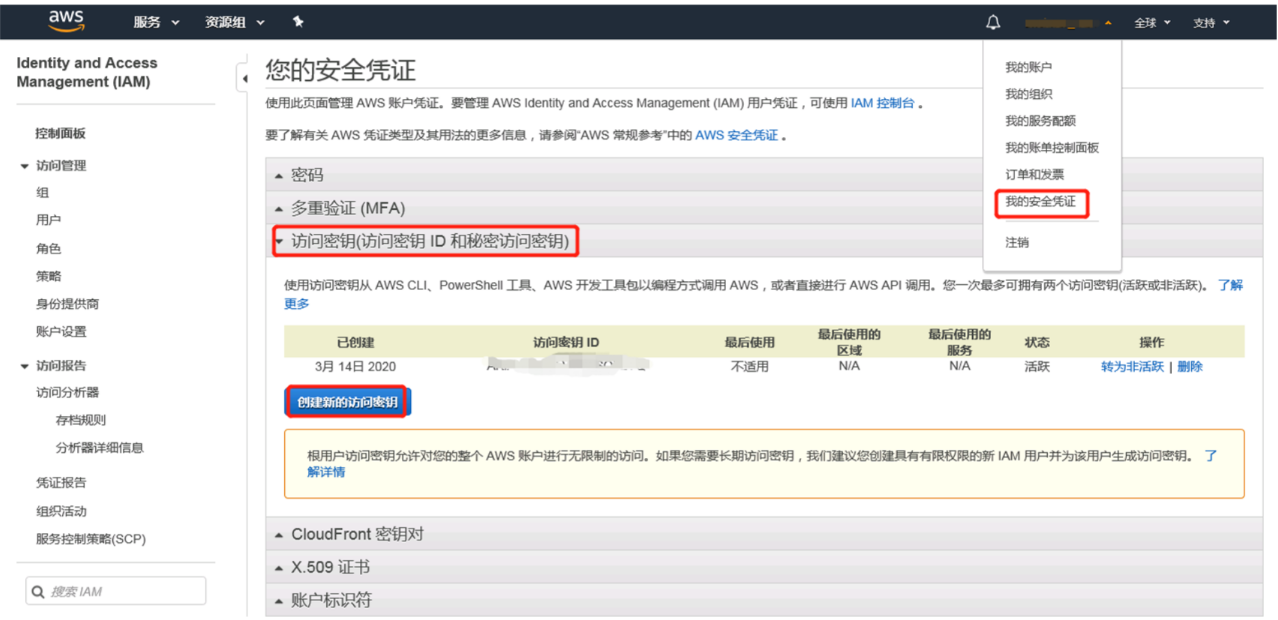Collapse the 访问管理 sidebar group
The image size is (1278, 620).
tap(54, 166)
